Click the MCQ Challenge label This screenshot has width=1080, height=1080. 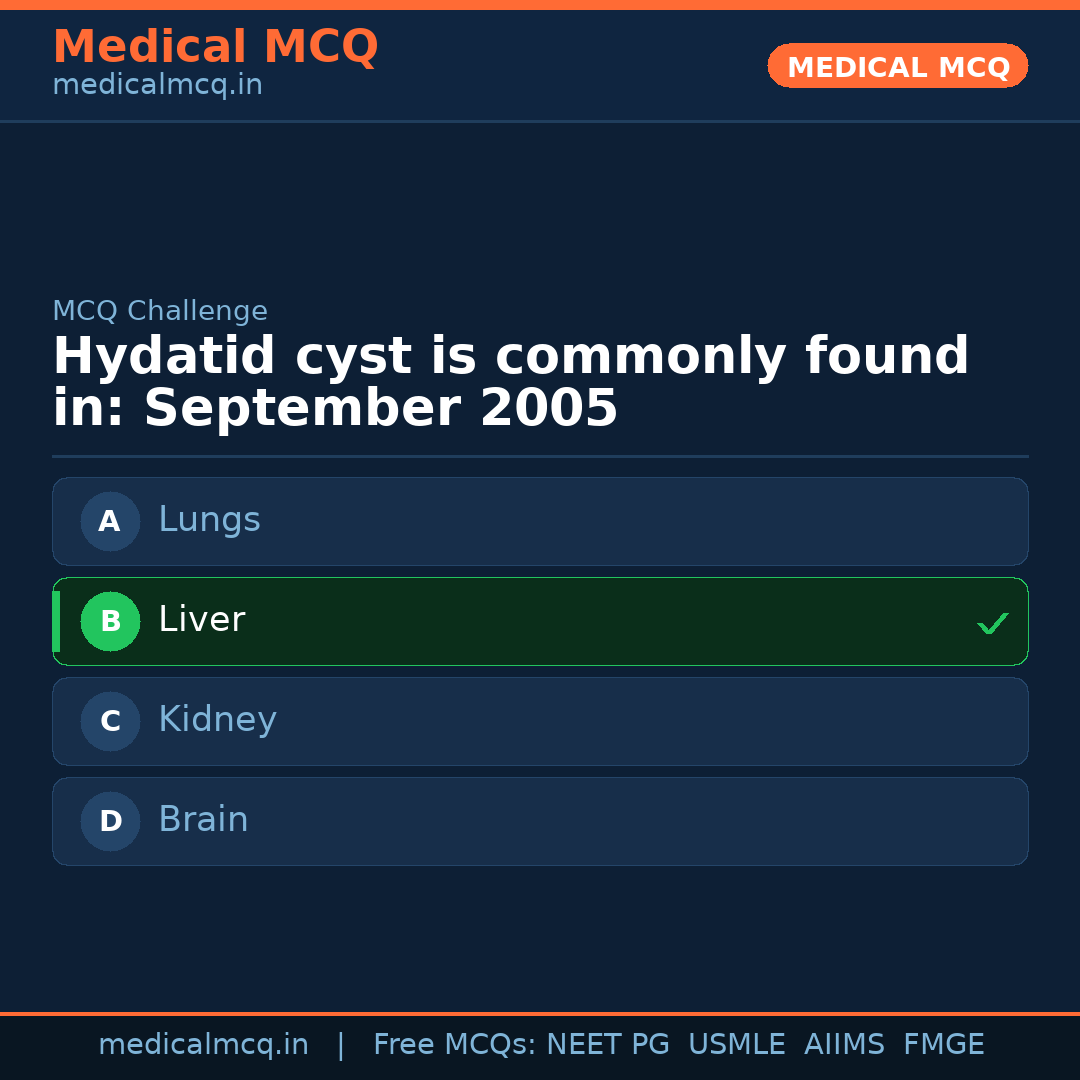[x=160, y=311]
